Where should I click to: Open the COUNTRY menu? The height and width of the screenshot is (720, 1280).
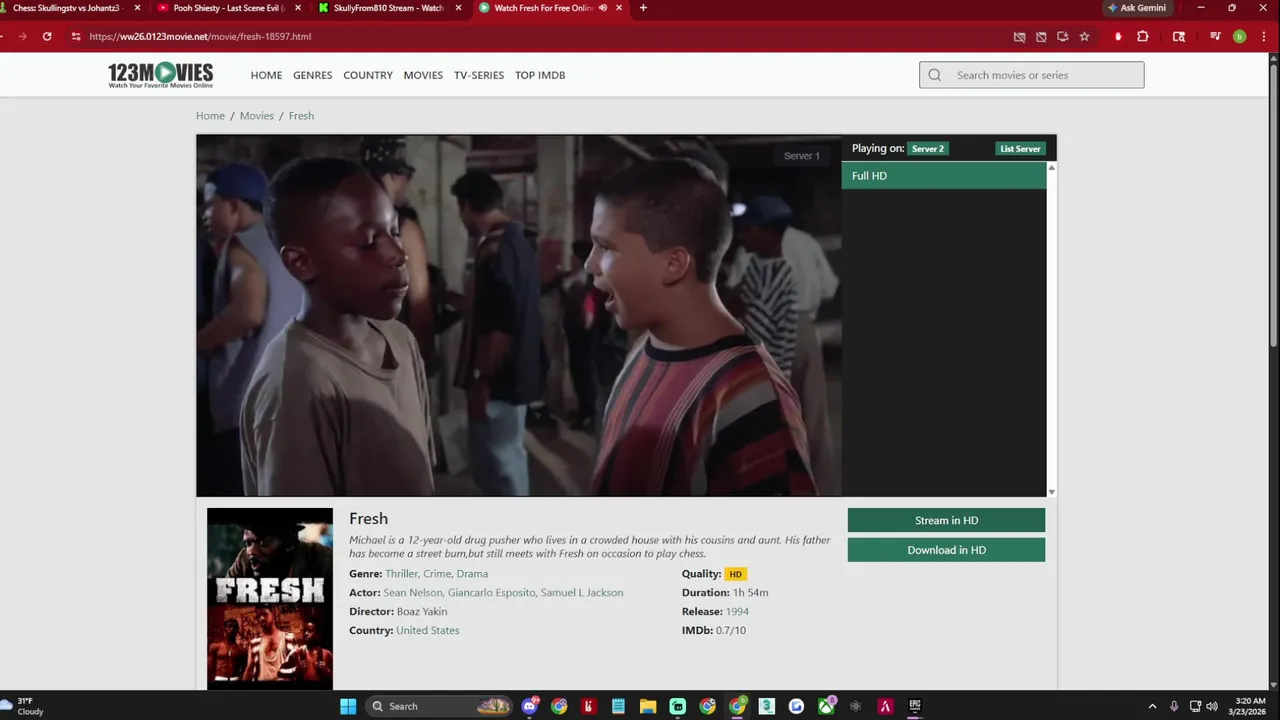pos(368,75)
